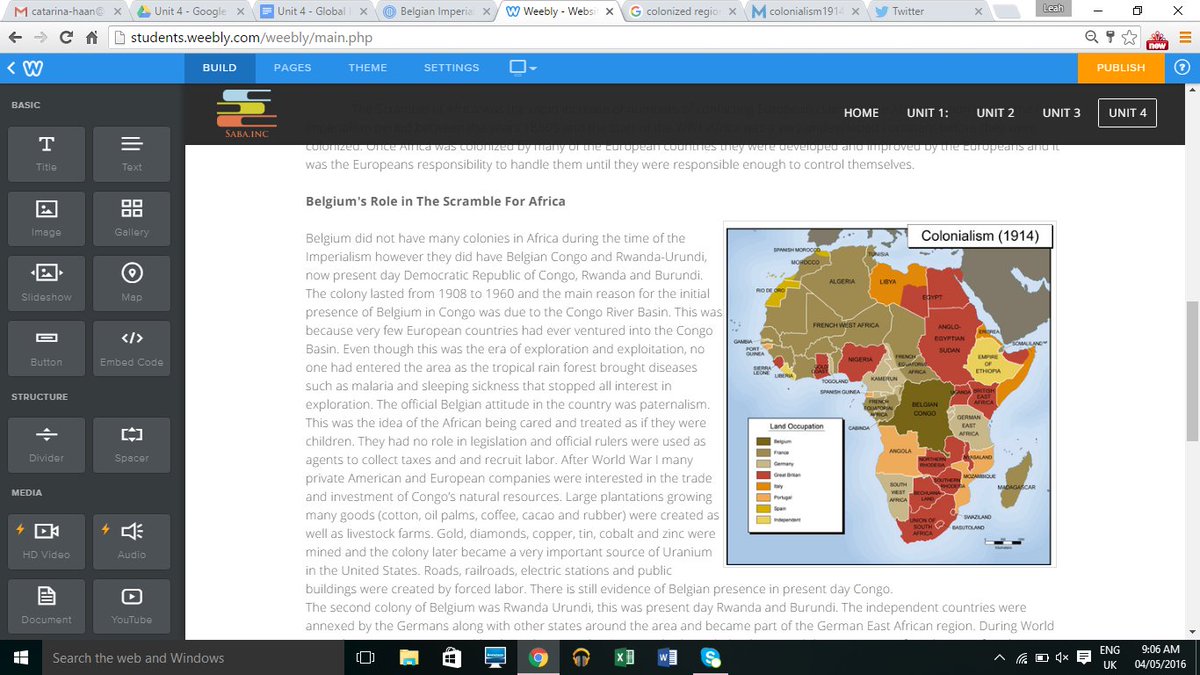Pick the Image element
1200x675 pixels.
click(46, 217)
